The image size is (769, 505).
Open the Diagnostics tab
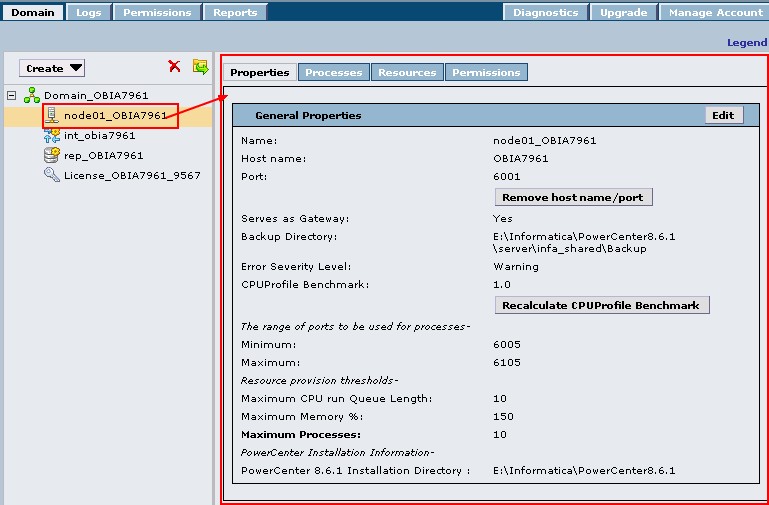546,12
